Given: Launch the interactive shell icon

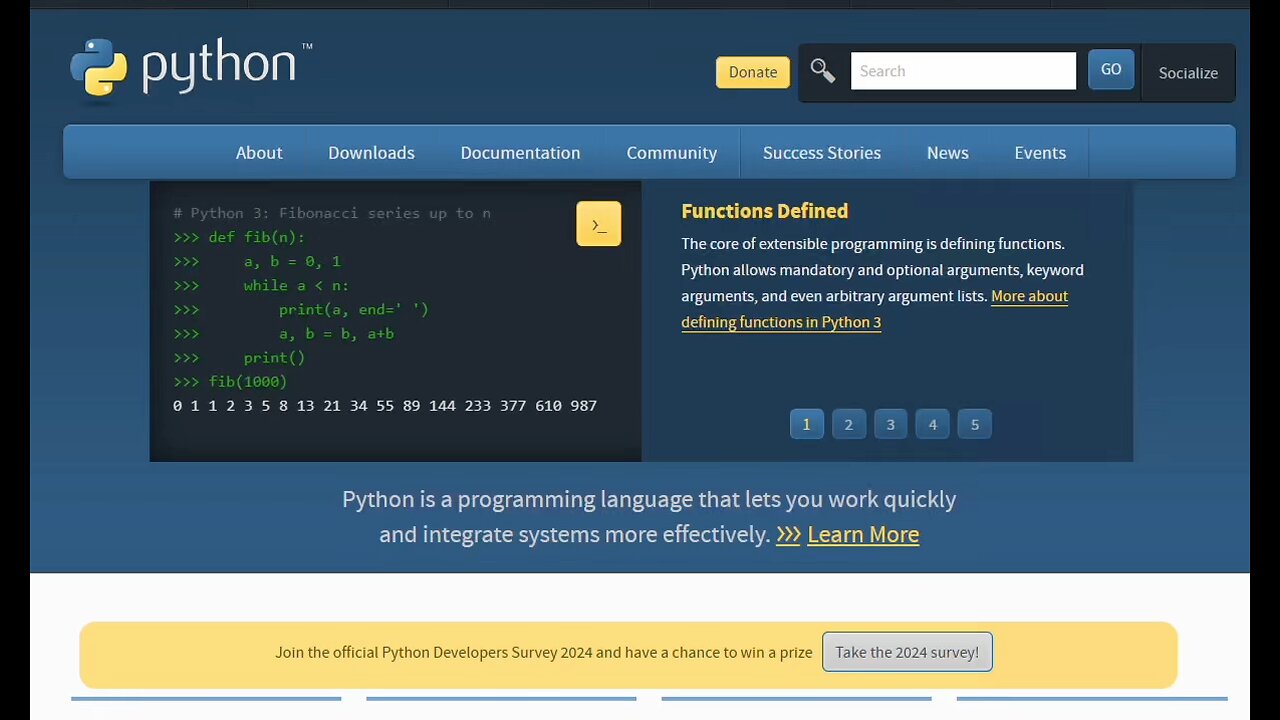Looking at the screenshot, I should pyautogui.click(x=598, y=224).
